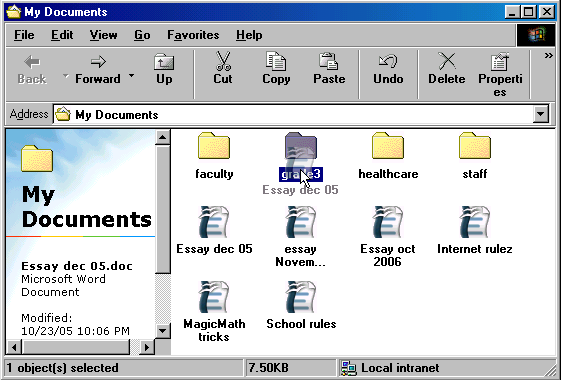
Task: Minimize the My Documents window
Action: tap(512, 12)
